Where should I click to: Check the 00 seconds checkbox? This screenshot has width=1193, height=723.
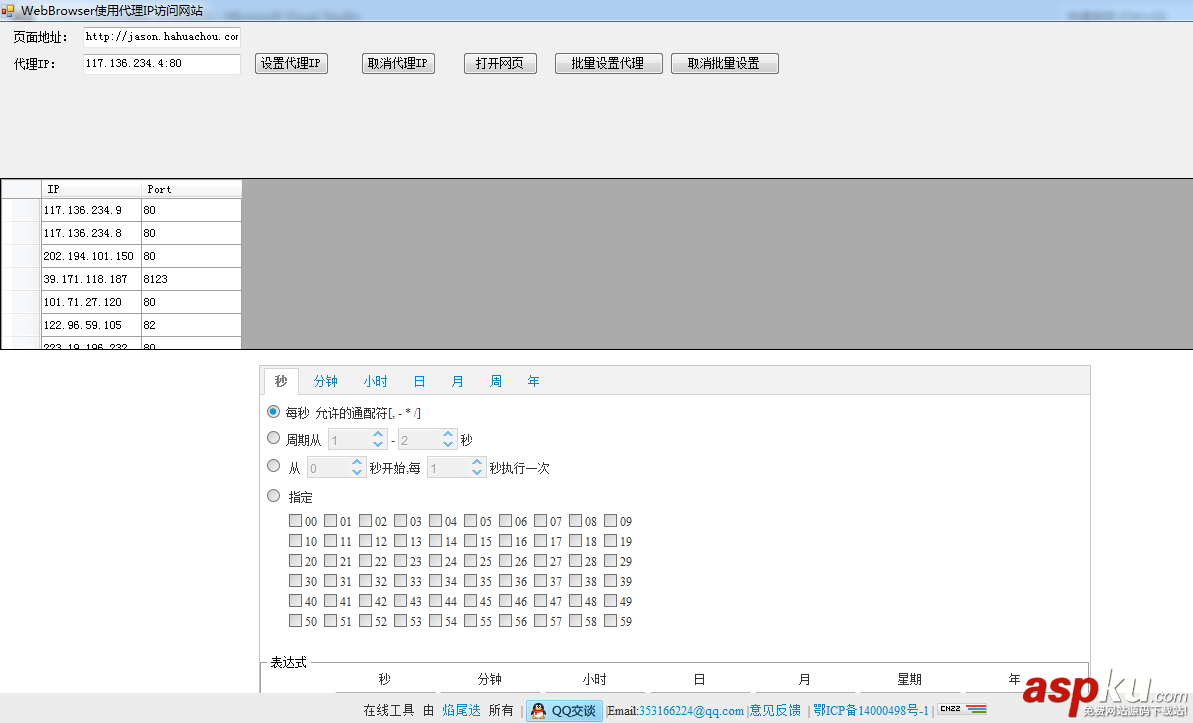coord(295,521)
